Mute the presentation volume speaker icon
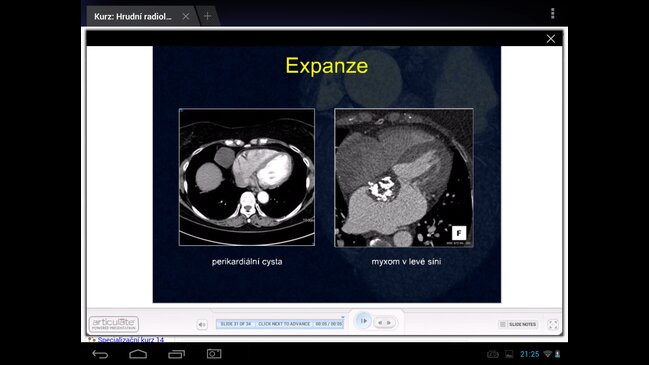 [x=202, y=324]
